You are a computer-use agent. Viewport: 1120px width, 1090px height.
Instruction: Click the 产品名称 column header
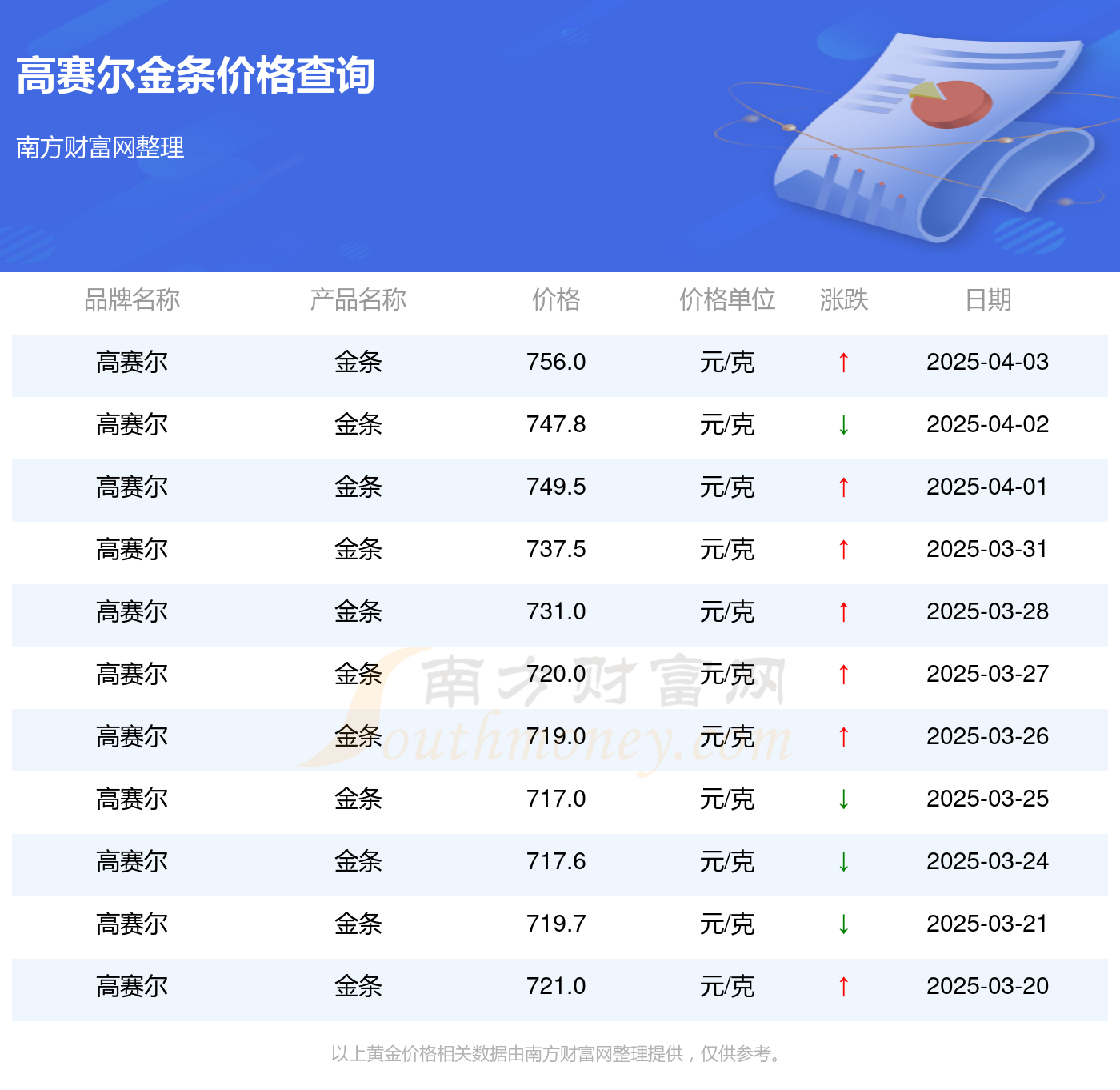click(x=358, y=299)
